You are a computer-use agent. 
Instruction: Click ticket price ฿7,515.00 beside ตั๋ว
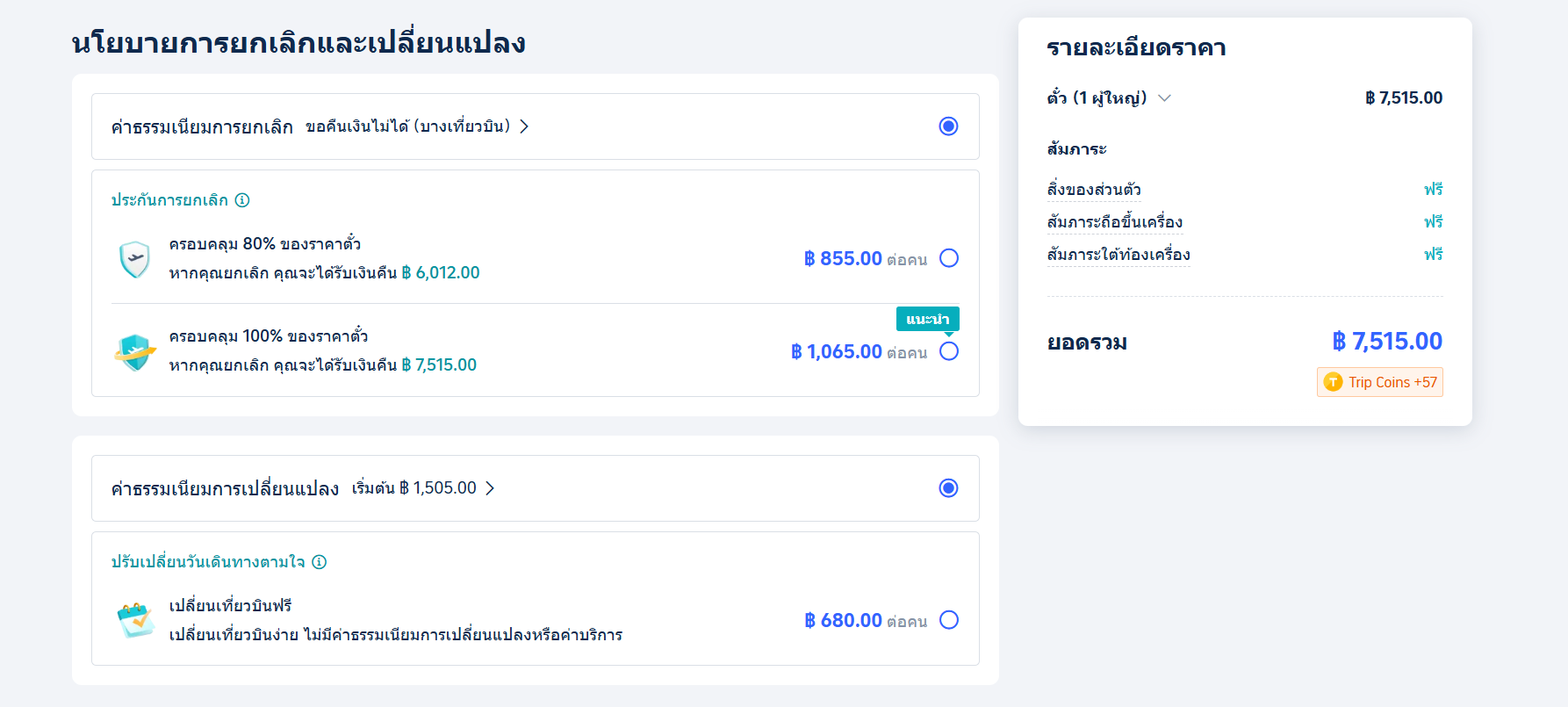click(1404, 97)
